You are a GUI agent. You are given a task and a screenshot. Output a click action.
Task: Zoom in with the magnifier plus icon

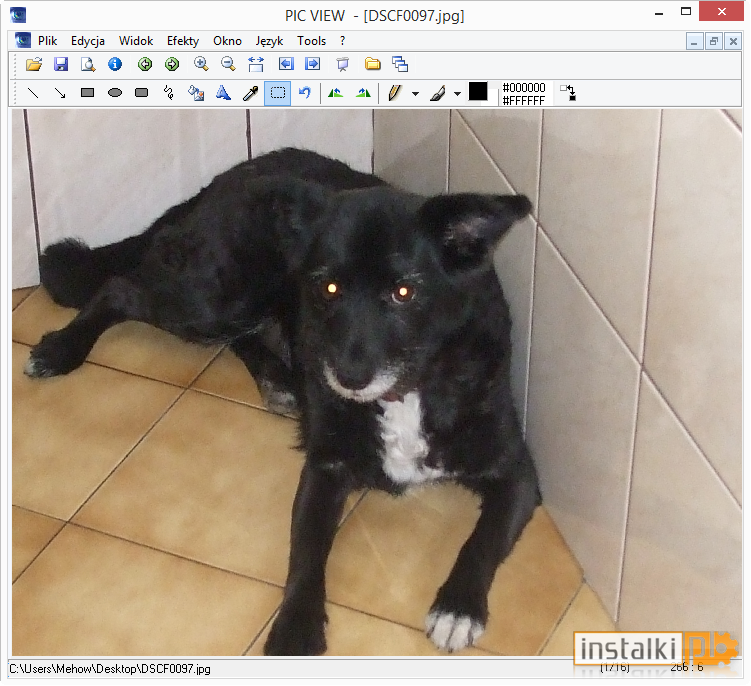pyautogui.click(x=201, y=64)
